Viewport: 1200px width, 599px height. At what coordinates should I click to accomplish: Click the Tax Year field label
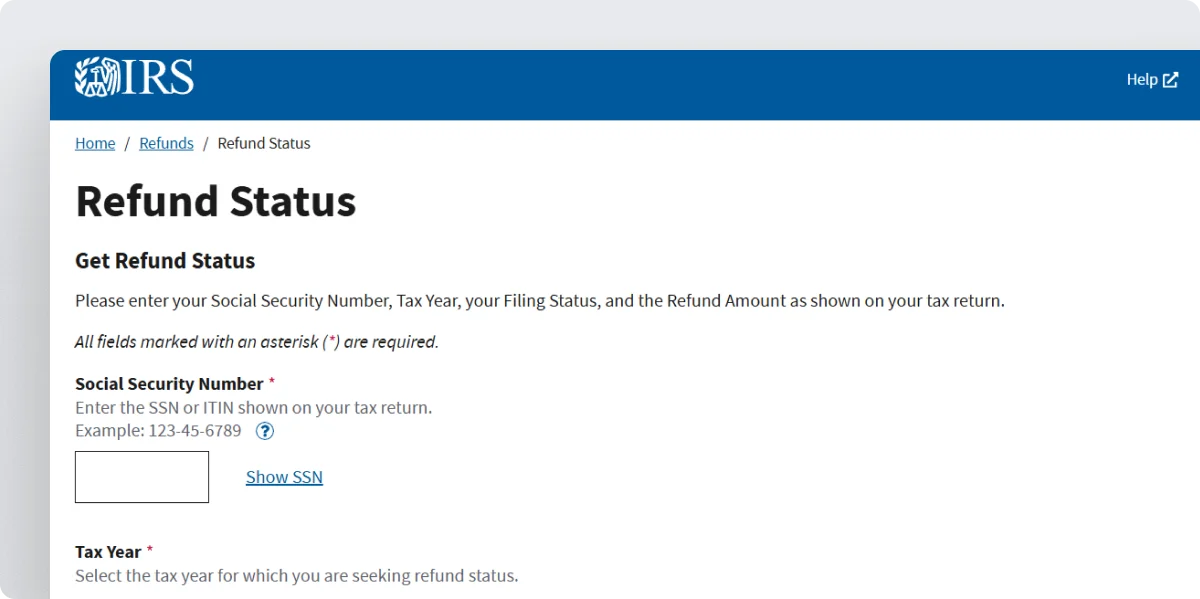tap(108, 551)
